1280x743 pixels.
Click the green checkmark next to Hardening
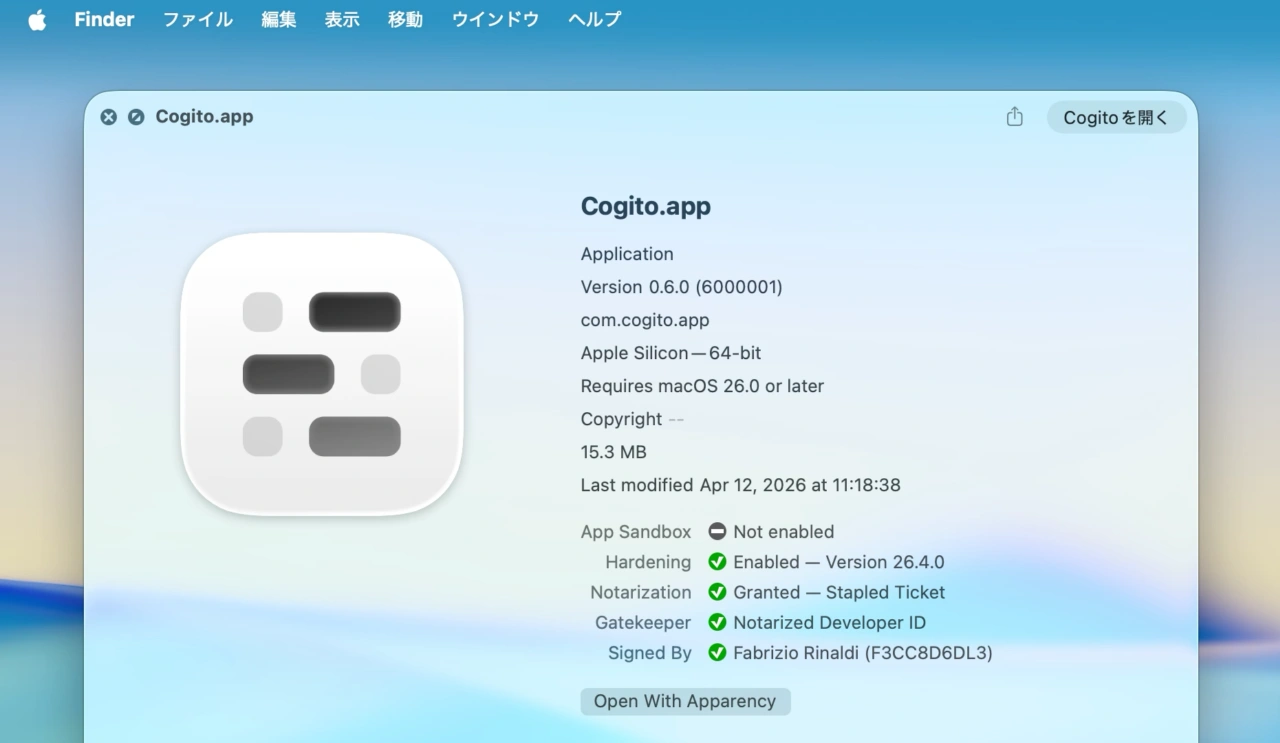coord(717,562)
